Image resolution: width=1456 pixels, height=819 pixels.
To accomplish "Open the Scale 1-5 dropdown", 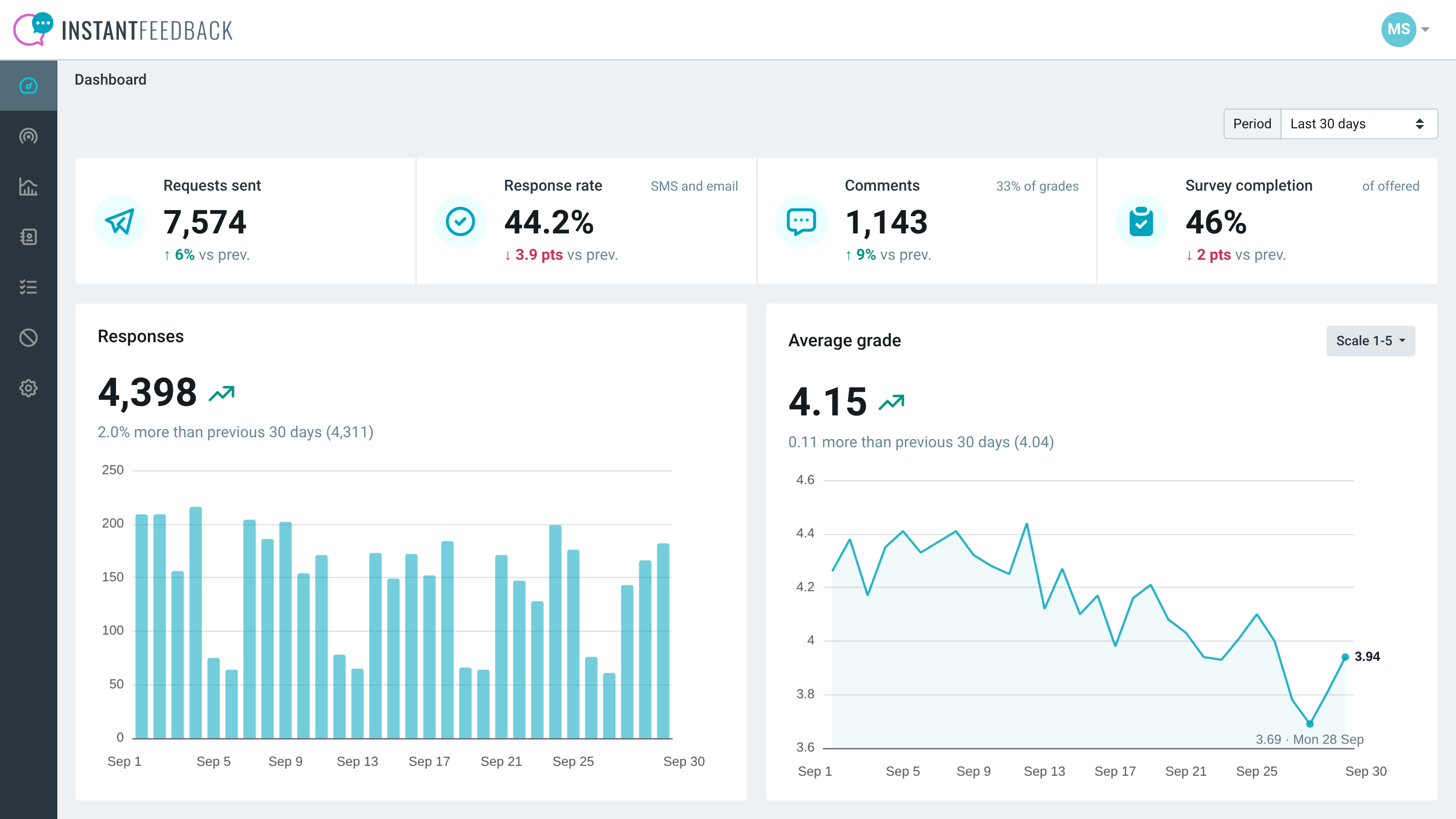I will click(1370, 341).
